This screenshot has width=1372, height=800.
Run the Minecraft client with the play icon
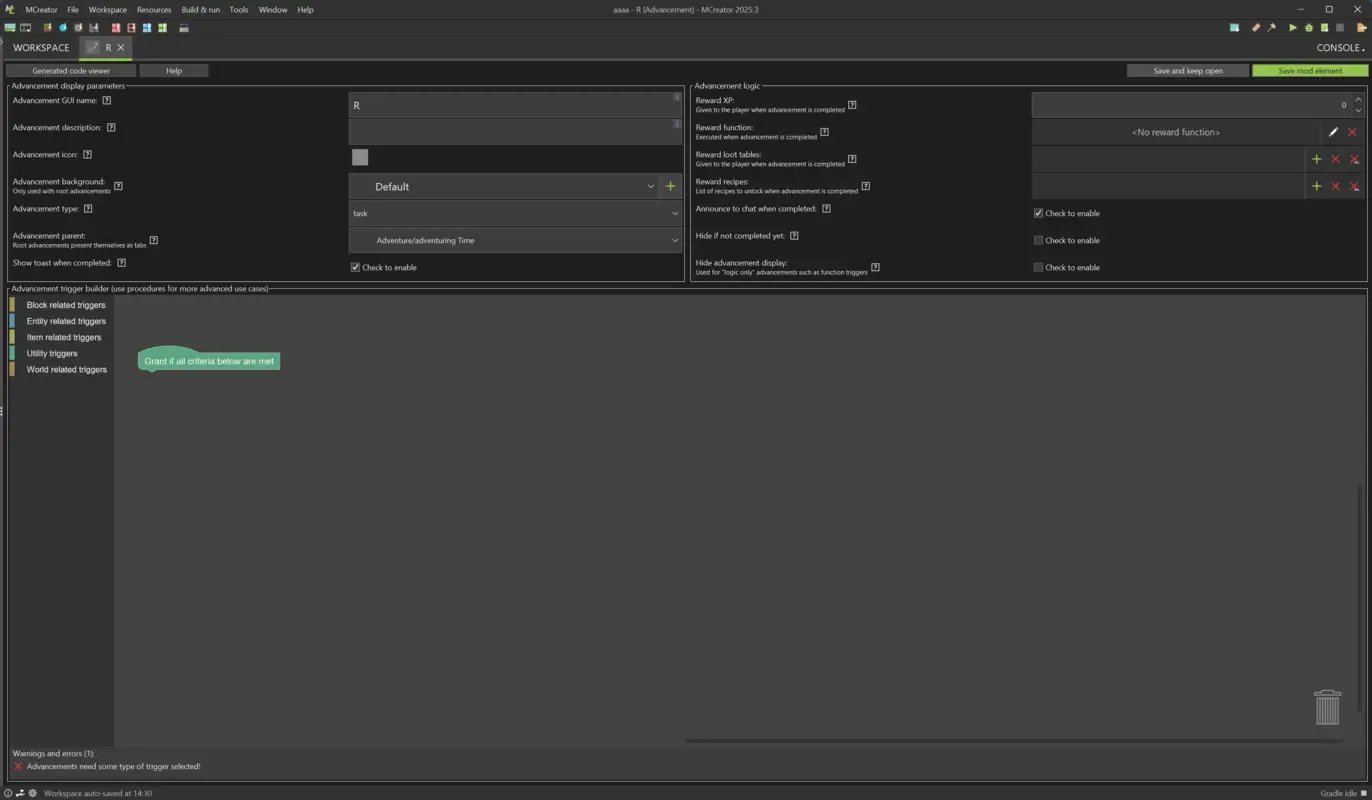[1293, 28]
